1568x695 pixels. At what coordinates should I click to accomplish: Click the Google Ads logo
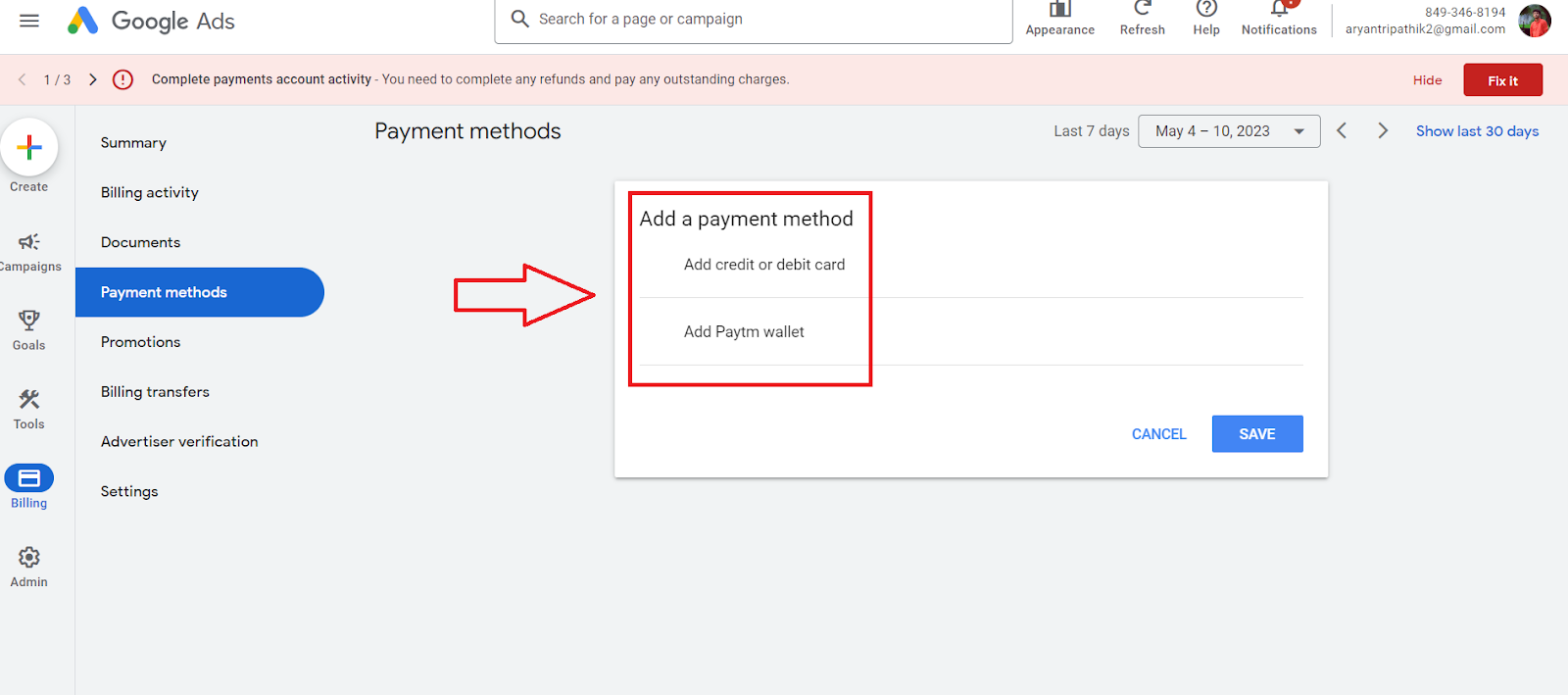[151, 21]
